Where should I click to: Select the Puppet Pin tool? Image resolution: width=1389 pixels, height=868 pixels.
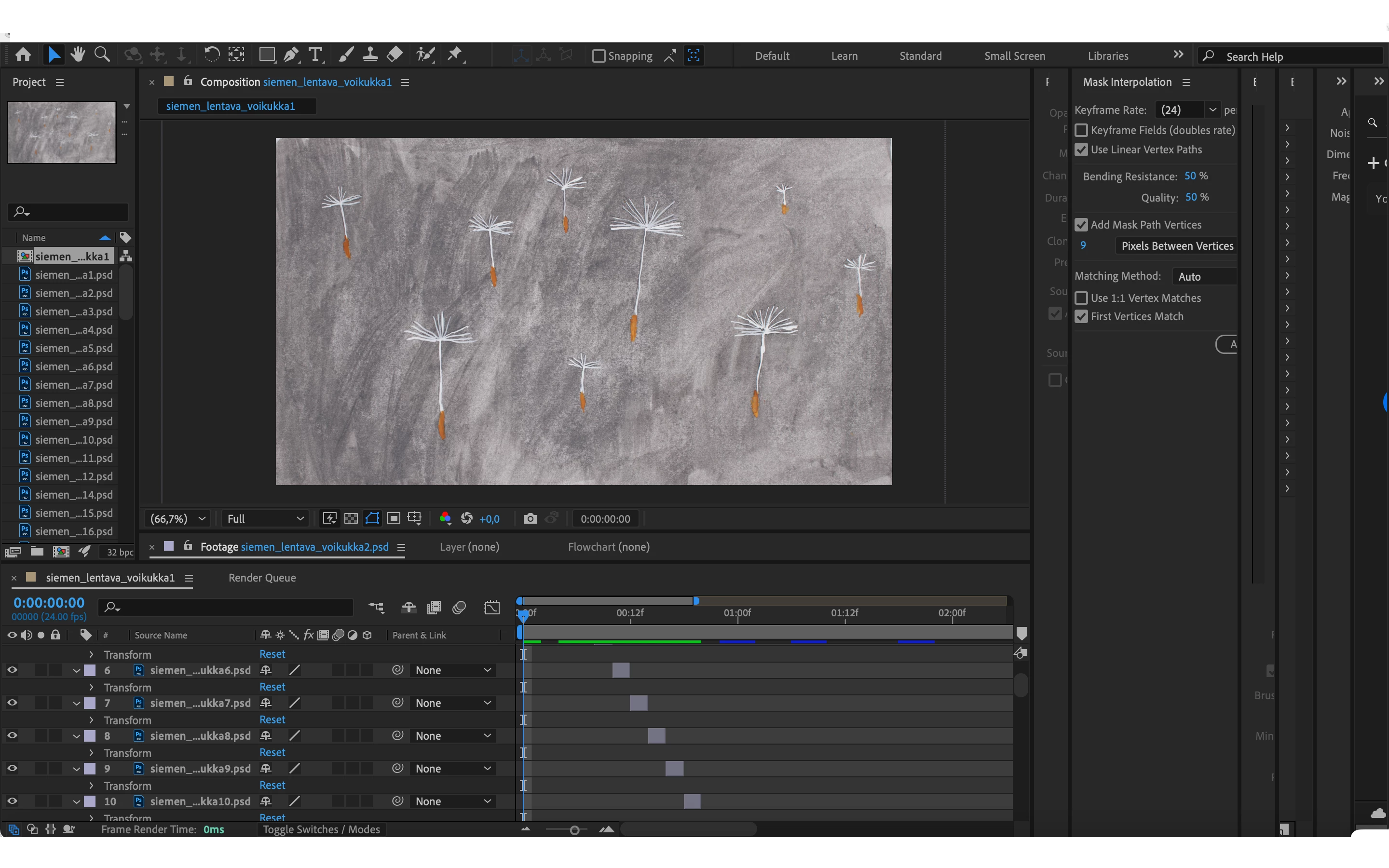[455, 55]
